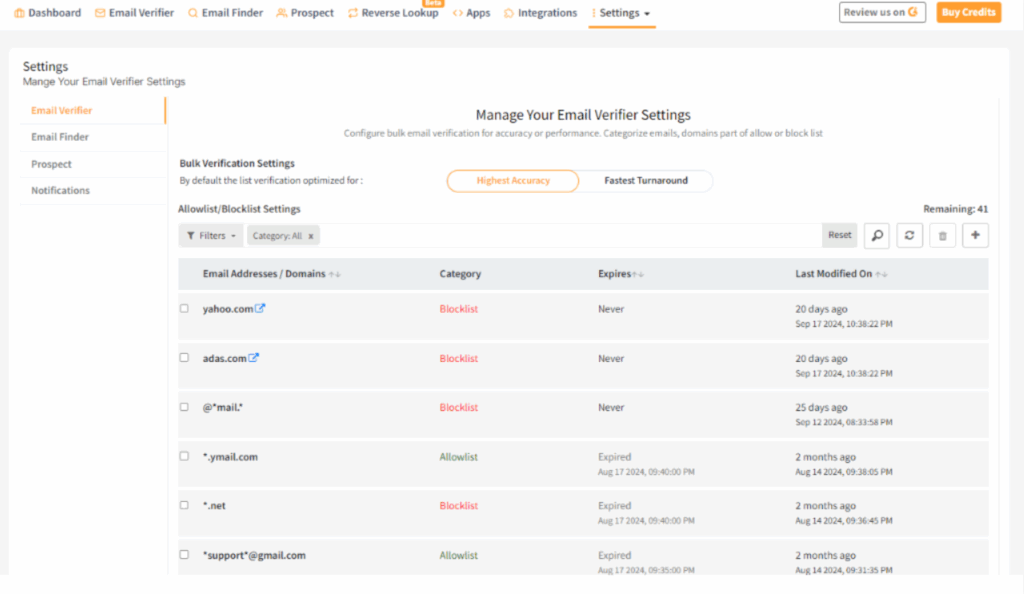Click the Reset button
The width and height of the screenshot is (1024, 594).
pyautogui.click(x=839, y=235)
